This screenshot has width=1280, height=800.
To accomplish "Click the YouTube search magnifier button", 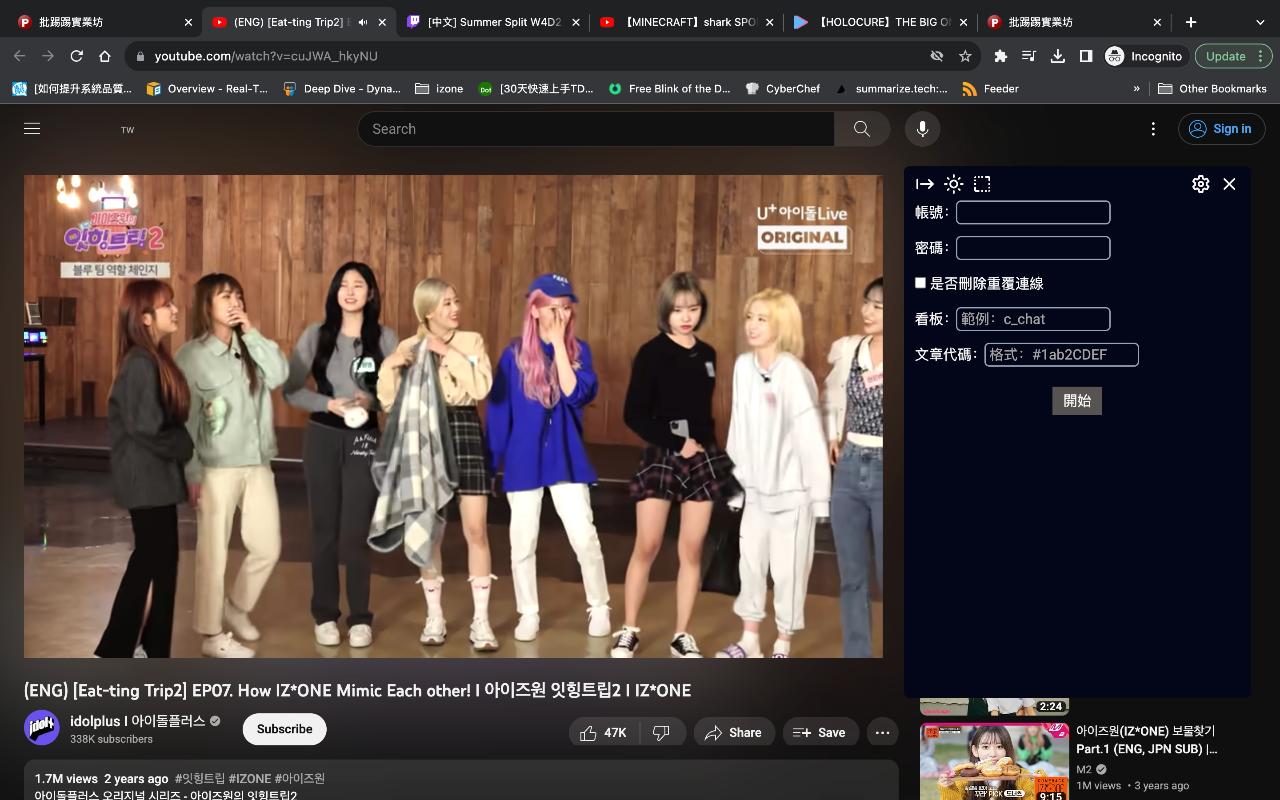I will click(861, 129).
